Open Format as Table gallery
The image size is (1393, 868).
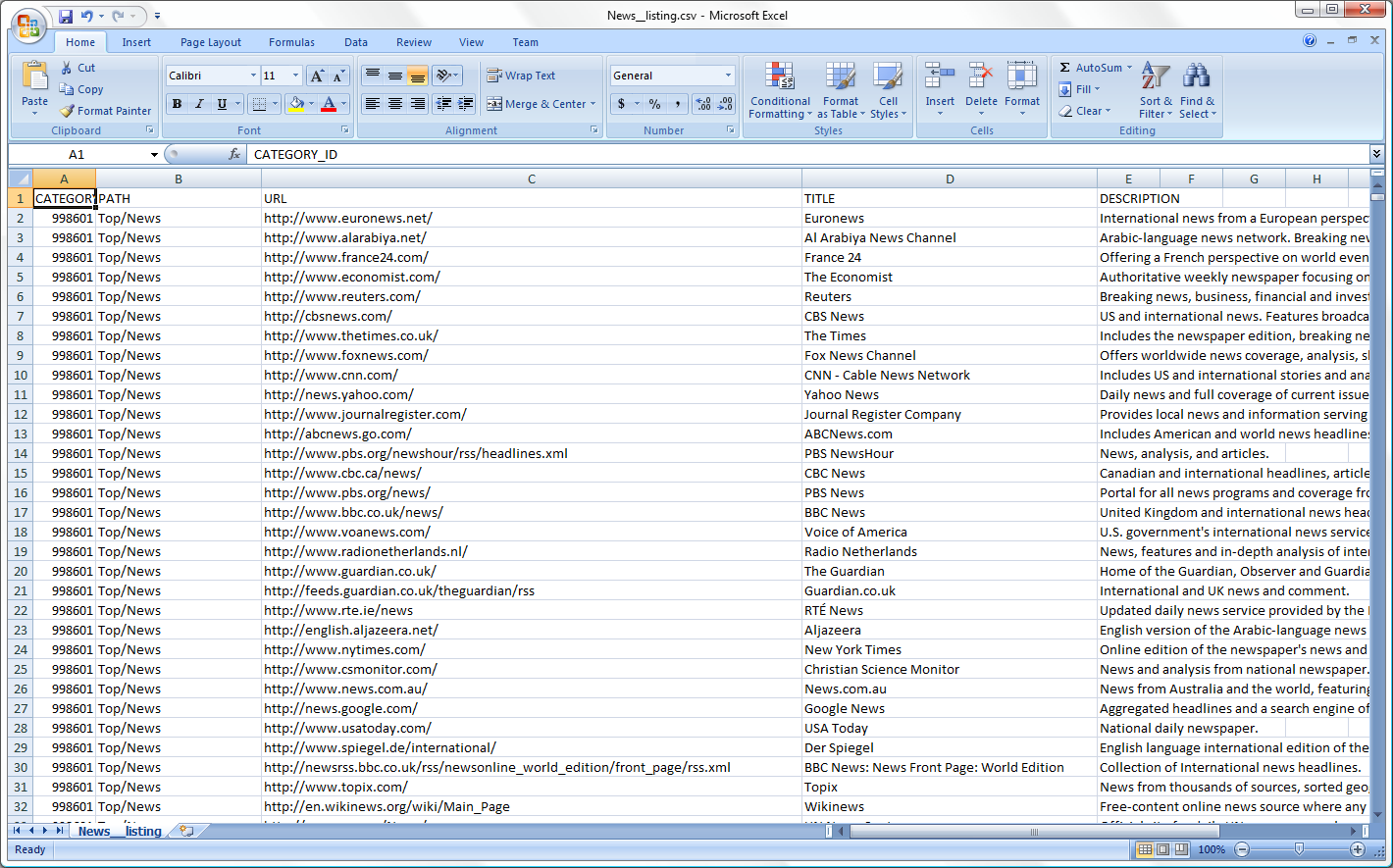(x=841, y=90)
